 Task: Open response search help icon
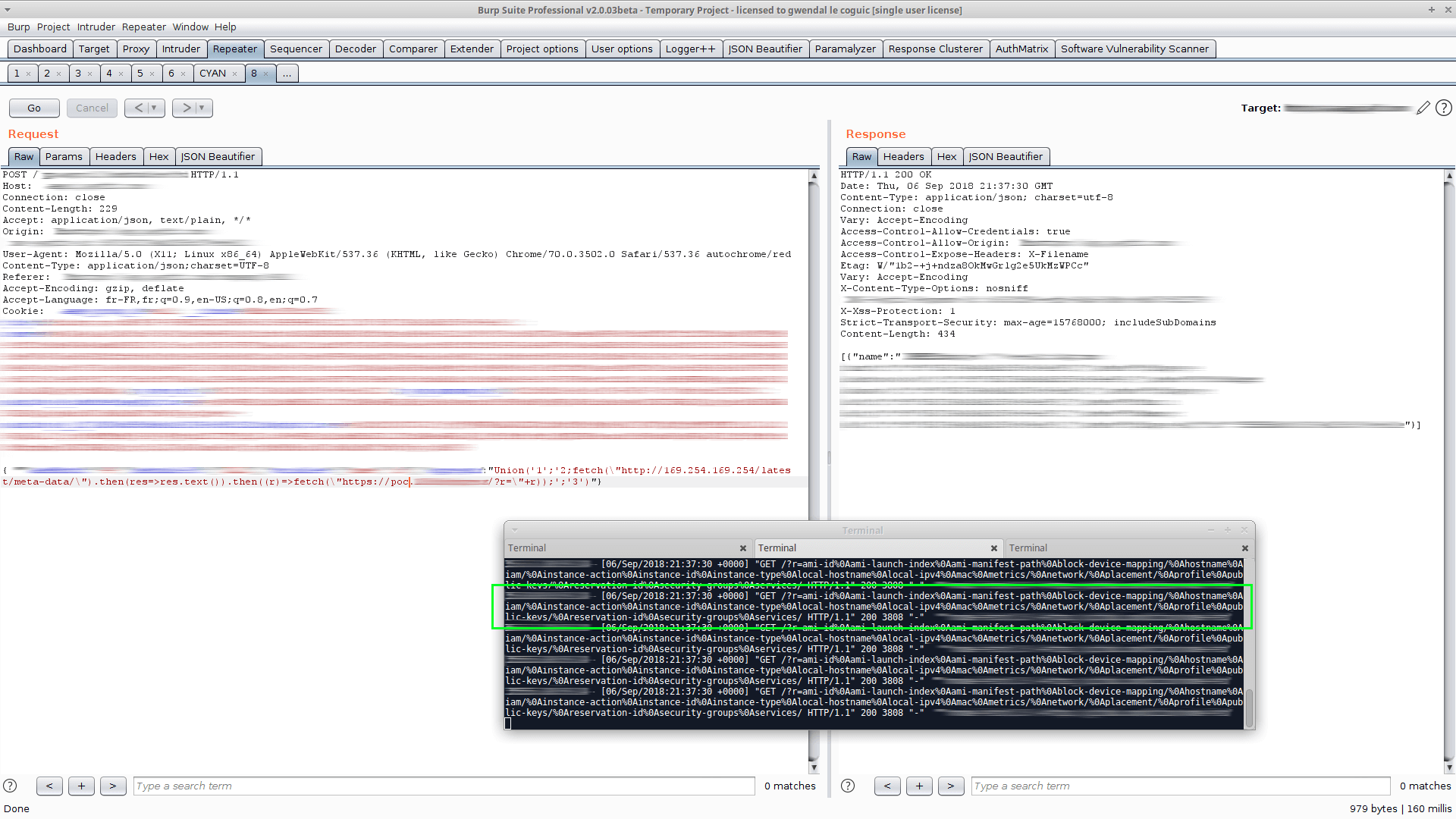pyautogui.click(x=848, y=786)
